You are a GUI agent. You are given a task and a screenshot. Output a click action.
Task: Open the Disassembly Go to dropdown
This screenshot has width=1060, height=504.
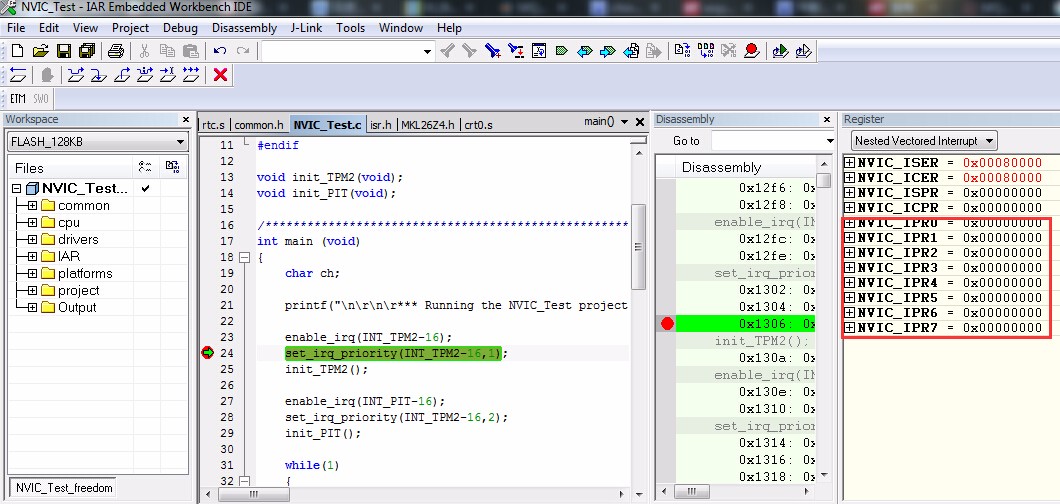coord(830,141)
